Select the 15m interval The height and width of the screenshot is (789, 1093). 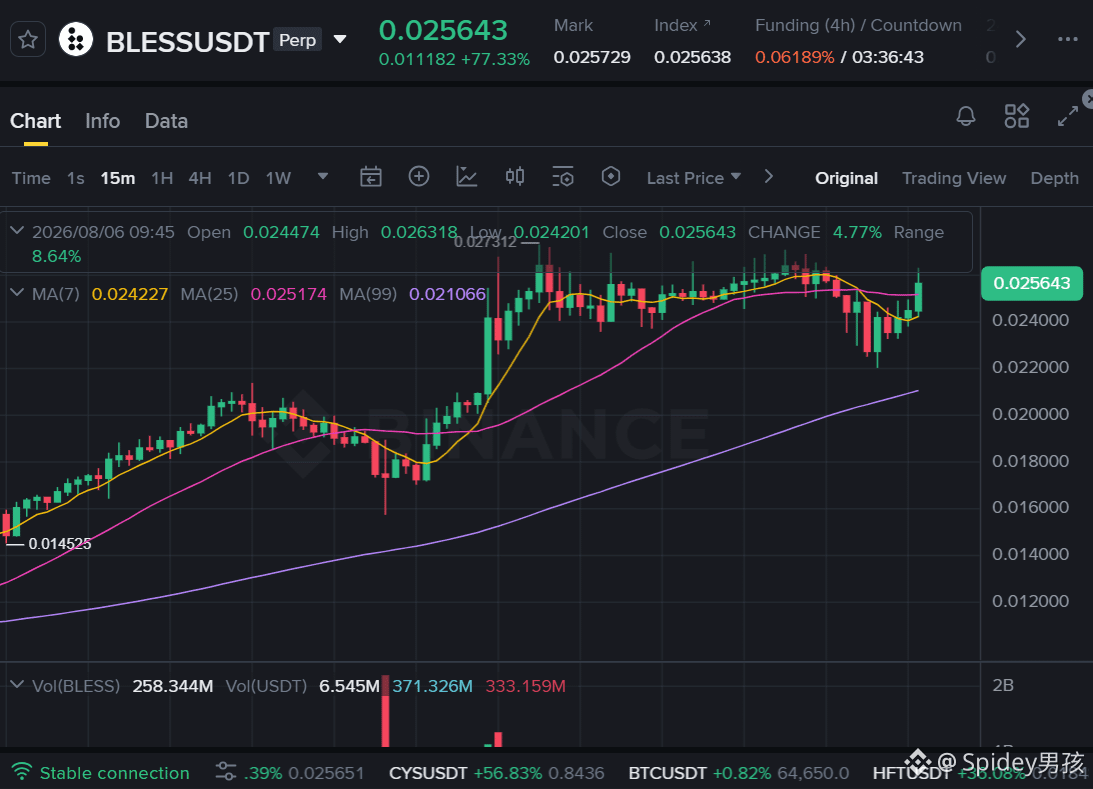tap(118, 178)
